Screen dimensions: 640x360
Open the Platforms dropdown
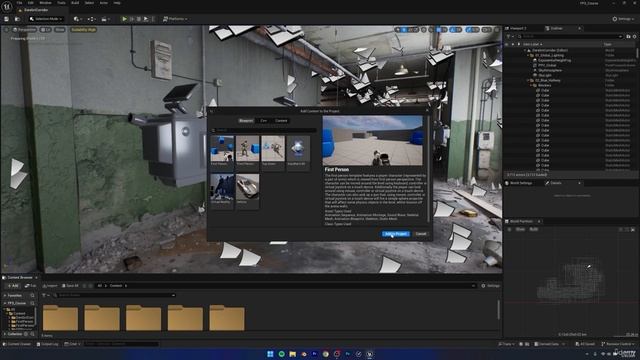coord(175,19)
